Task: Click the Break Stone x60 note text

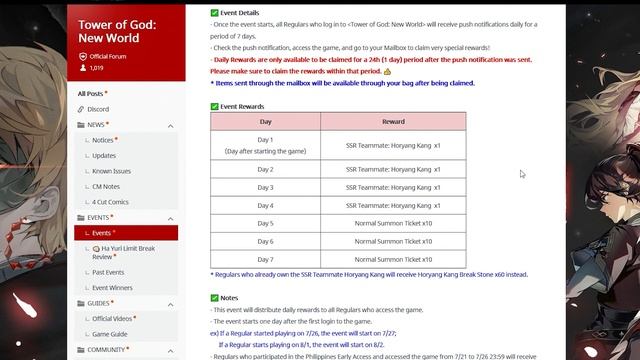Action: tap(369, 275)
